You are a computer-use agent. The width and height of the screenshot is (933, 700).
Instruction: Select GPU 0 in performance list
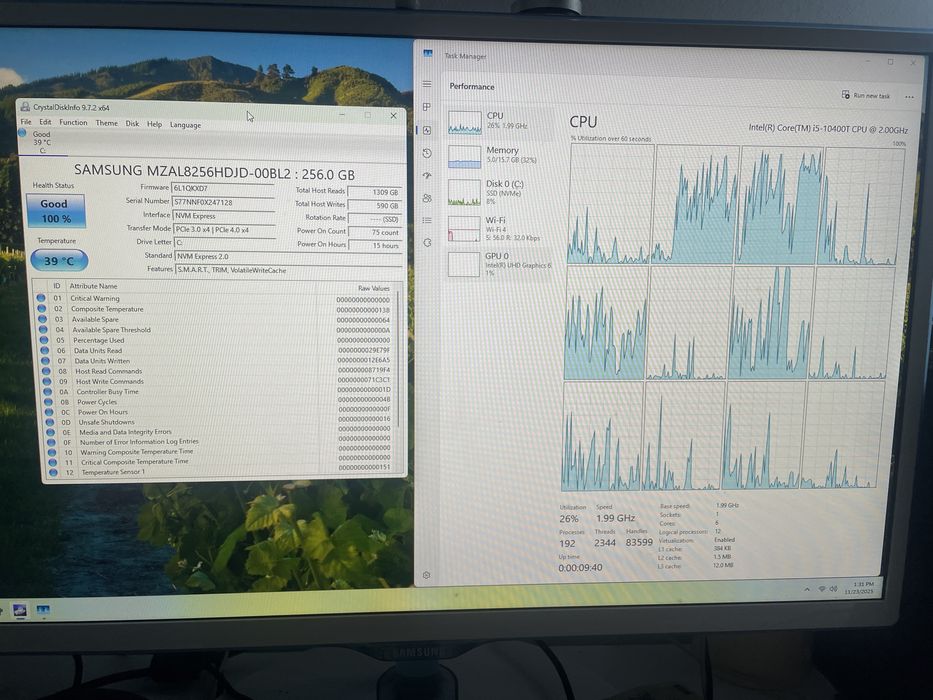500,264
